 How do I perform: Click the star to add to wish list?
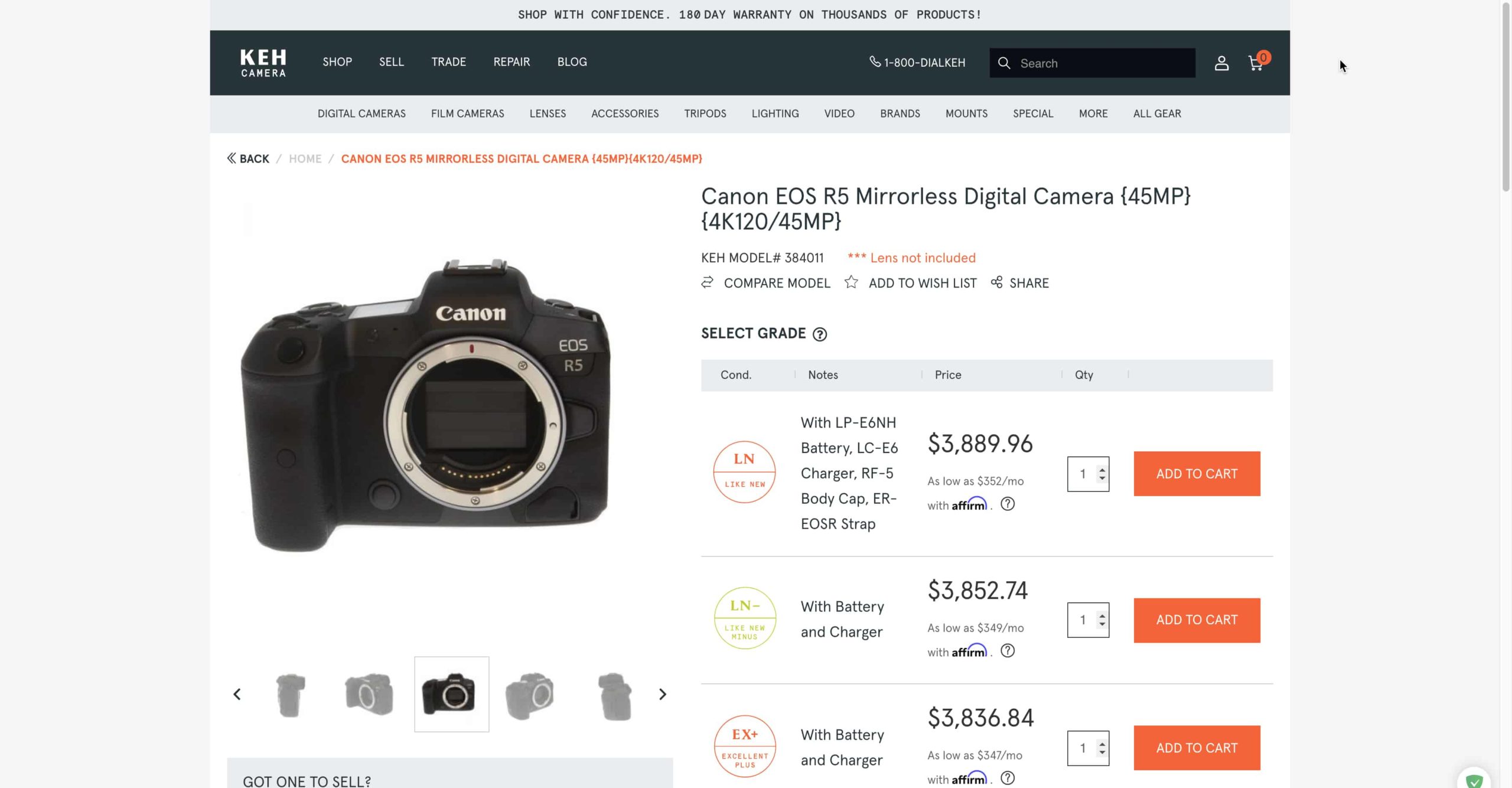[852, 283]
